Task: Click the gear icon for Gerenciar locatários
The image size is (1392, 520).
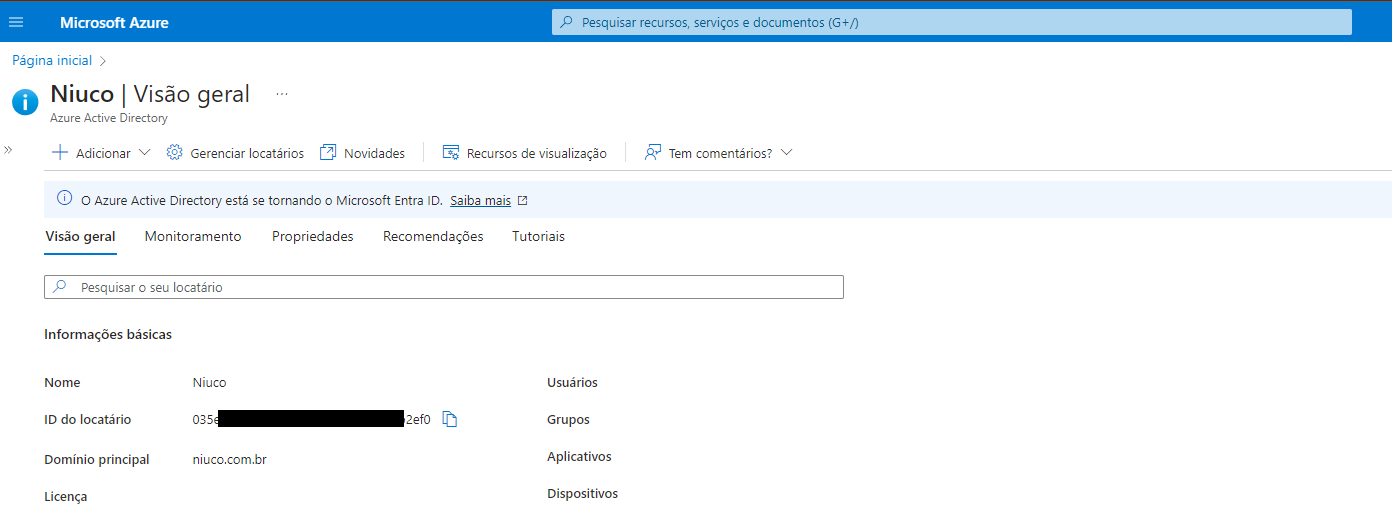Action: [175, 153]
